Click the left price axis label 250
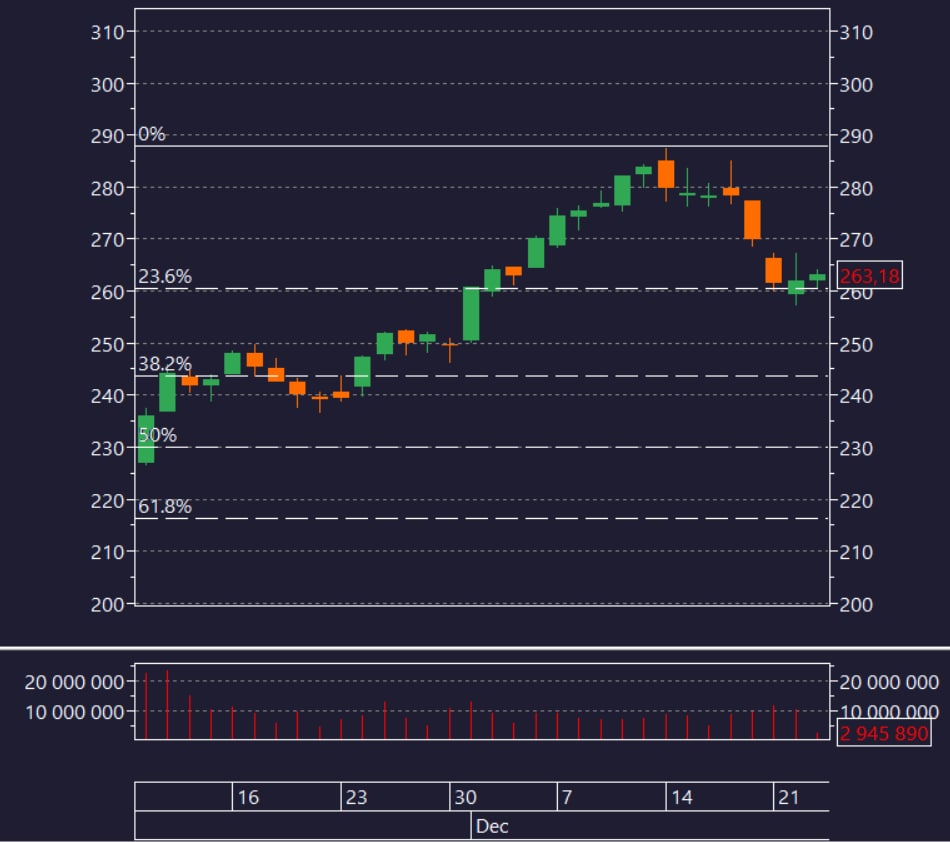The height and width of the screenshot is (842, 950). pyautogui.click(x=107, y=345)
